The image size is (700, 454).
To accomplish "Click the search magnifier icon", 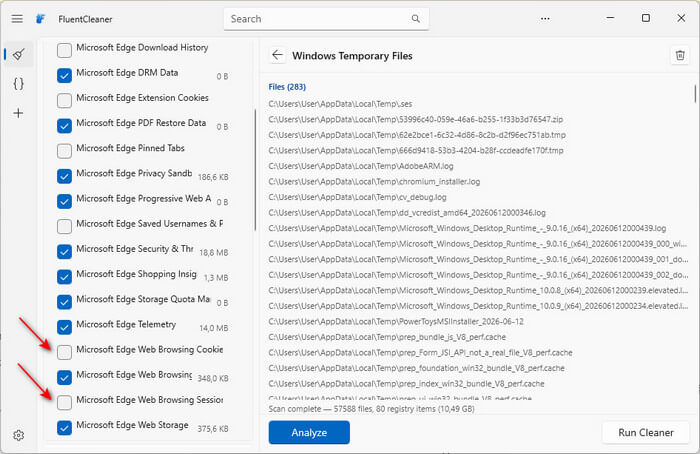I will [x=416, y=19].
